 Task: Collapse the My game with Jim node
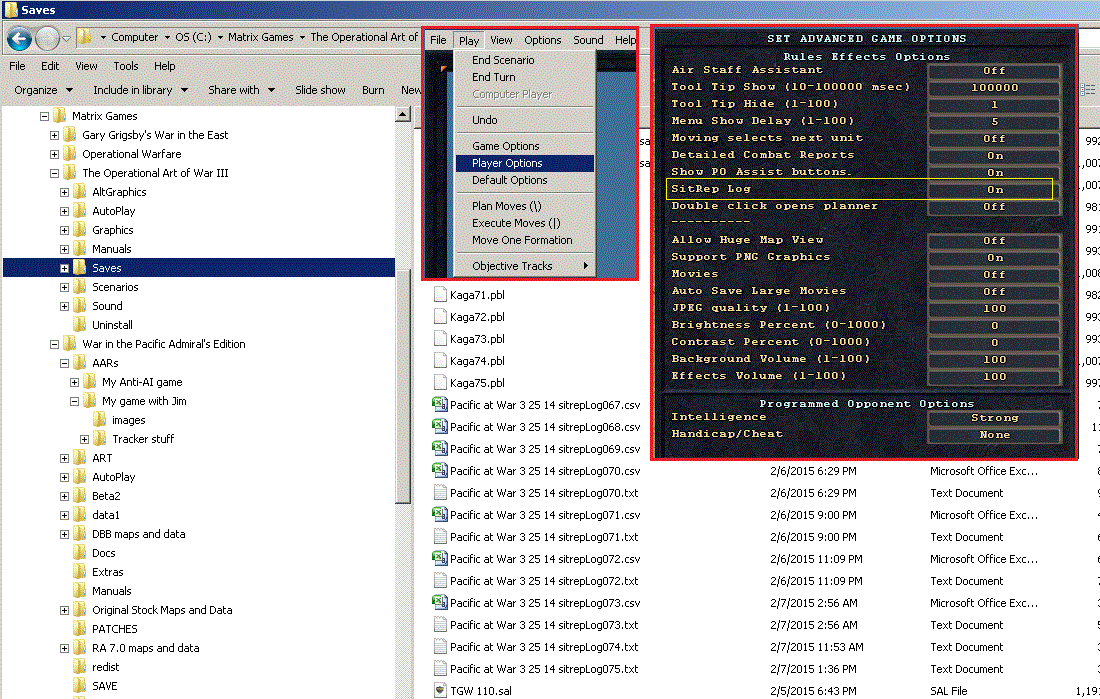click(x=74, y=401)
